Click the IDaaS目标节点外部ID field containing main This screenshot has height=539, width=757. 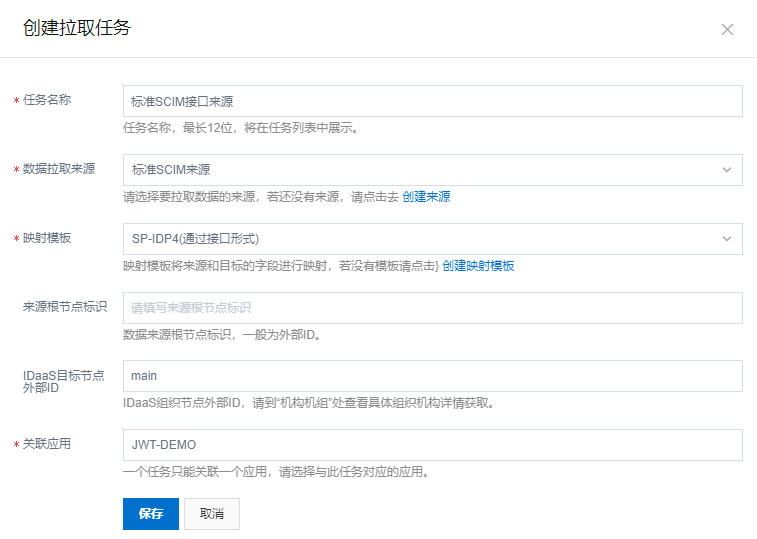(x=432, y=376)
